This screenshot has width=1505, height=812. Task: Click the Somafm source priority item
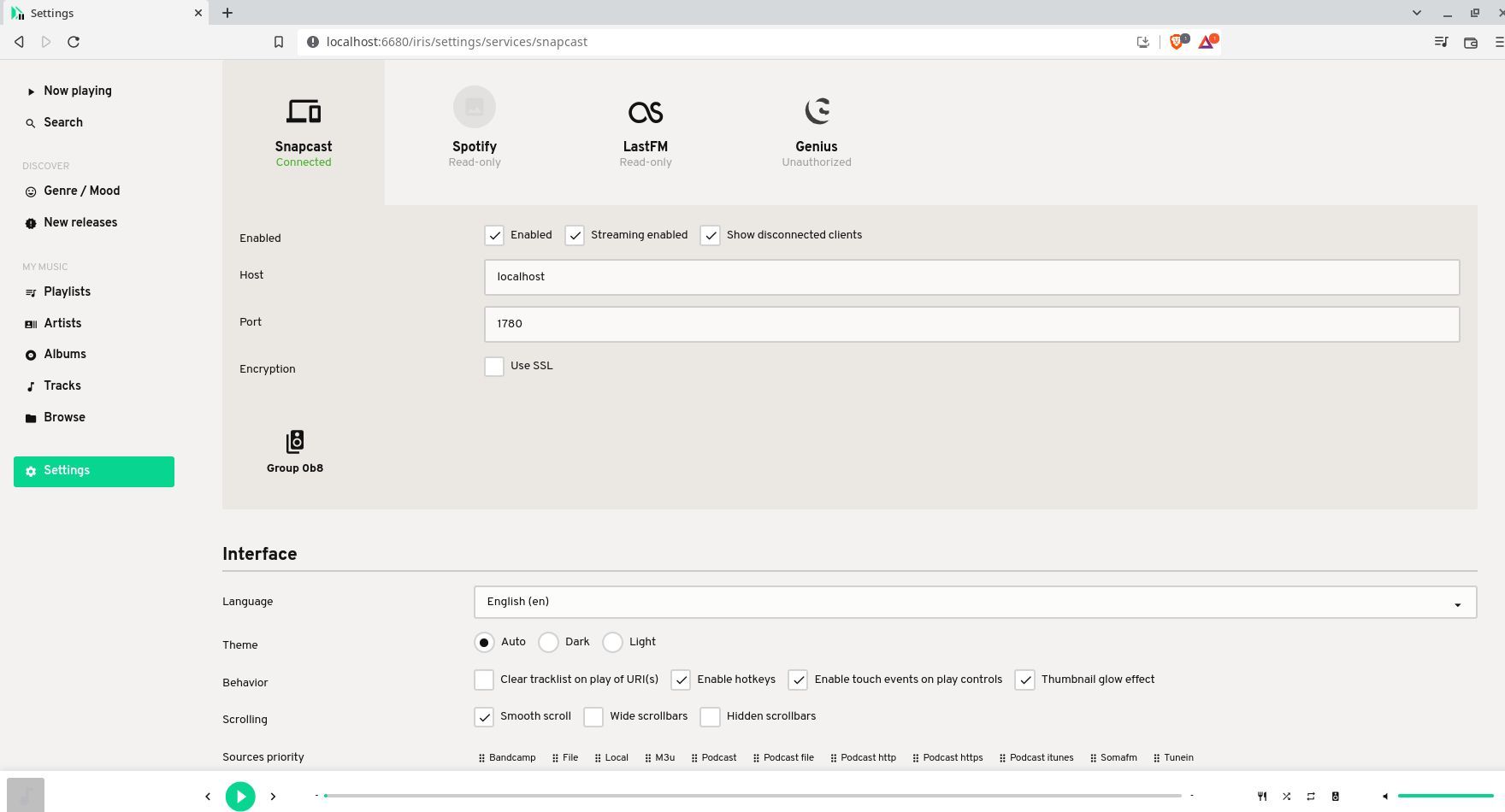point(1113,757)
